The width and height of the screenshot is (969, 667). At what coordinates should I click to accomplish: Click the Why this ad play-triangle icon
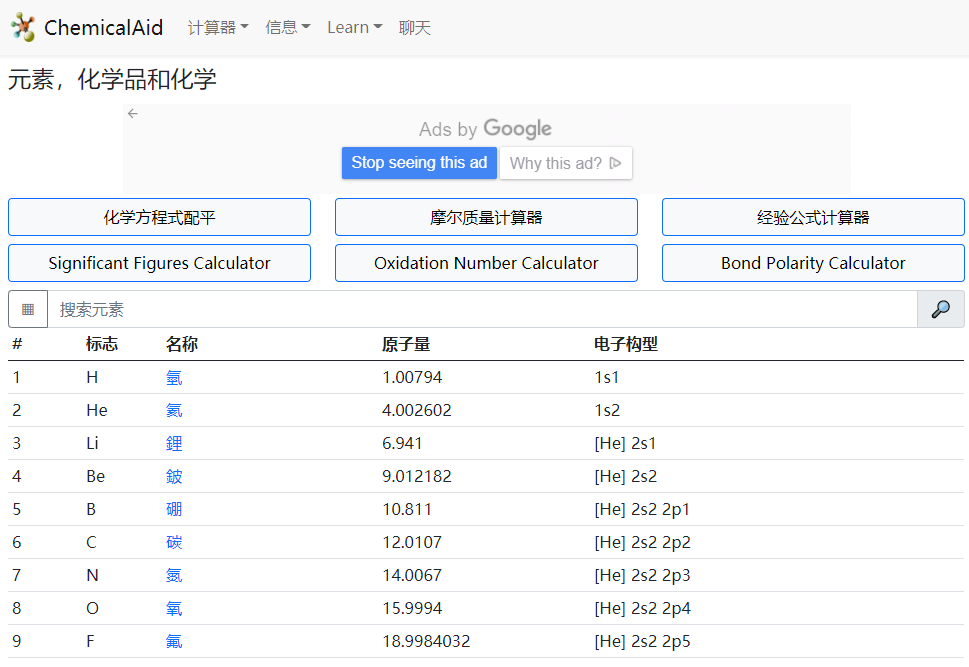[616, 163]
